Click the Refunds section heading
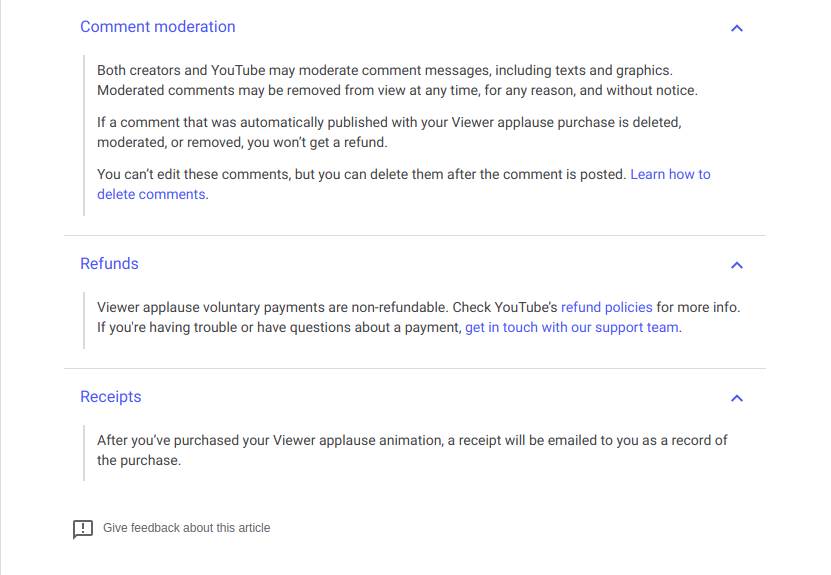This screenshot has width=831, height=575. click(x=109, y=264)
